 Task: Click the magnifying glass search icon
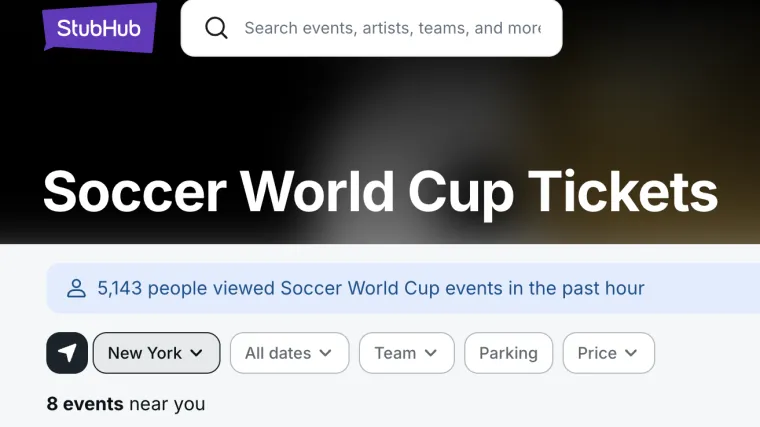[216, 28]
